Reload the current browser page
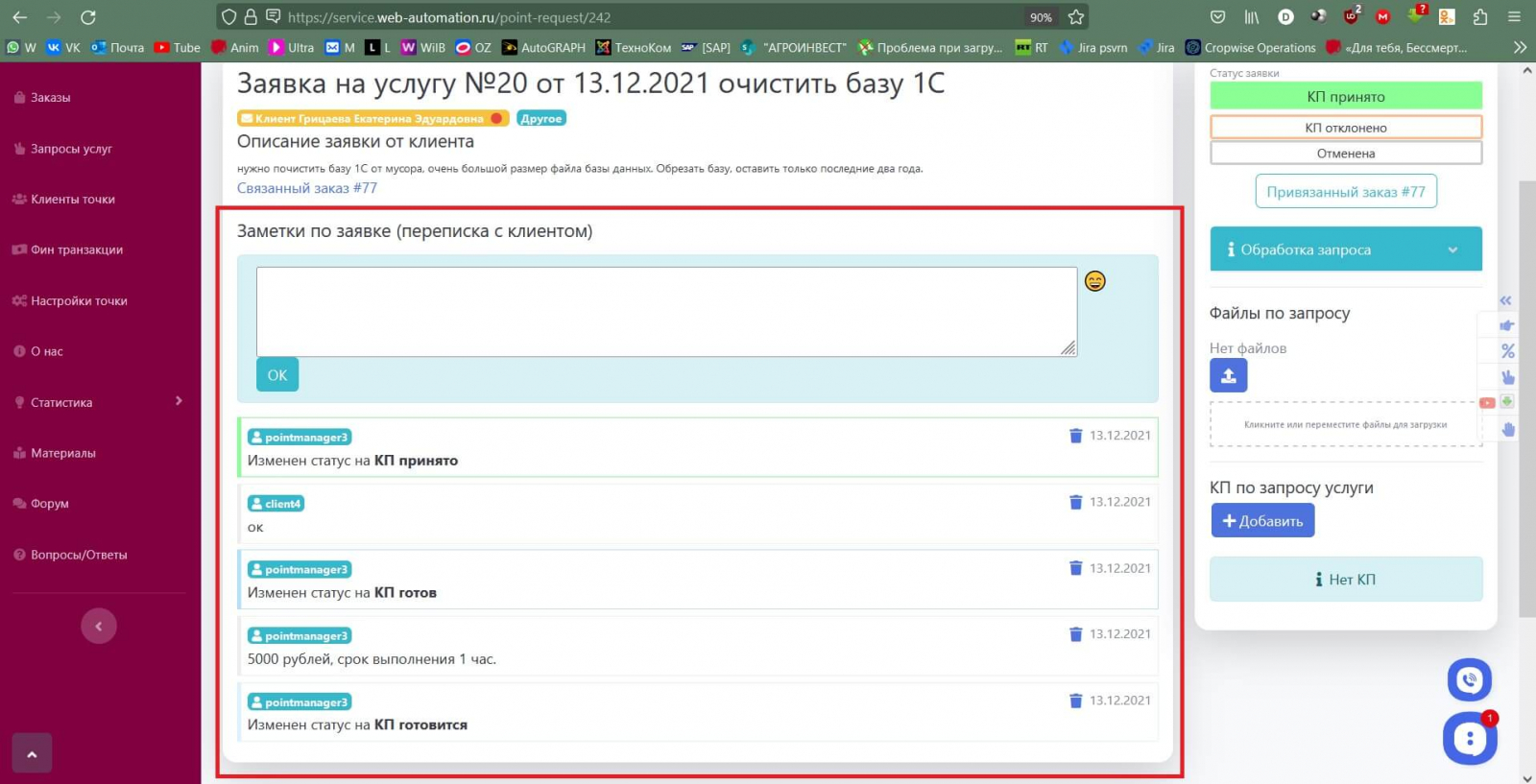The height and width of the screenshot is (784, 1536). click(x=88, y=17)
